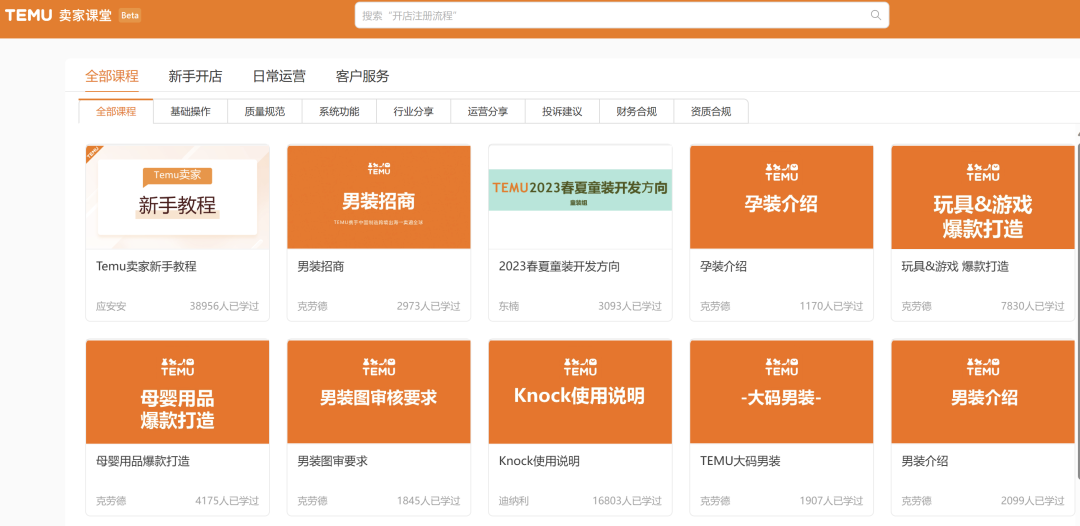Click the 1845人已学过 count
The height and width of the screenshot is (526, 1080).
tap(428, 501)
